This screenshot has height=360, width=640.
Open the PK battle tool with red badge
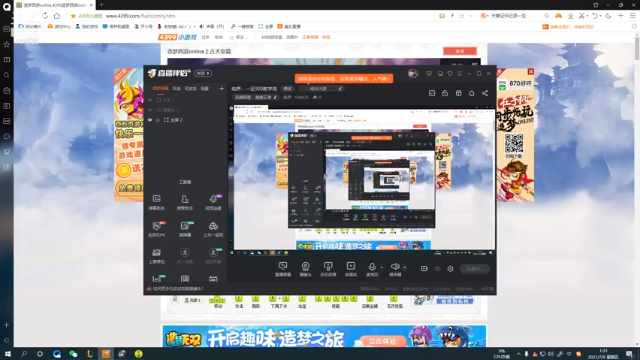pyautogui.click(x=156, y=229)
